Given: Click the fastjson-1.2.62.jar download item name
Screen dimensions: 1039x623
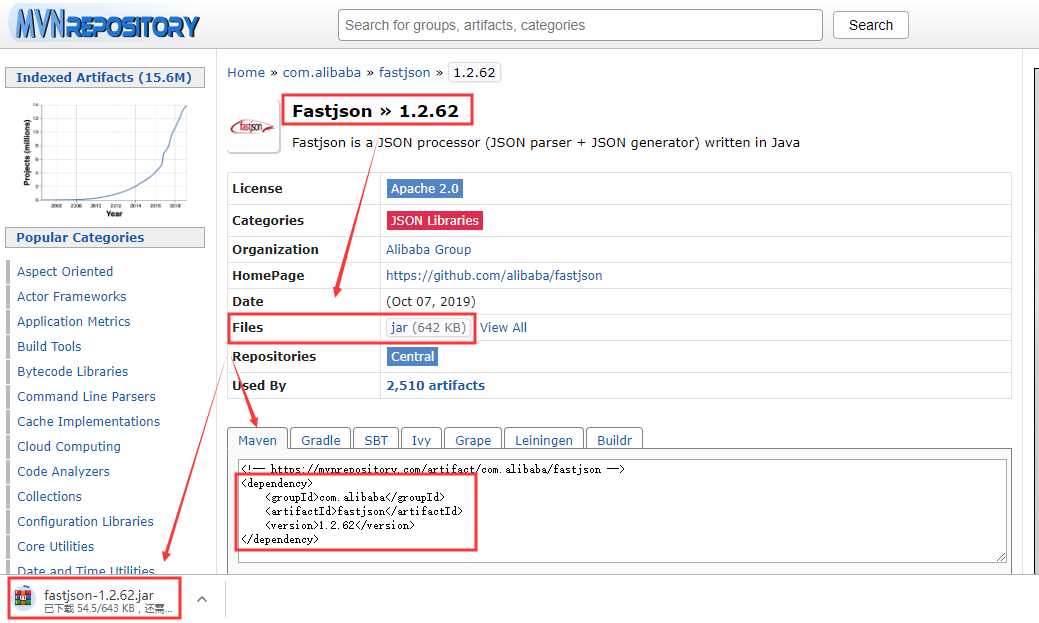Looking at the screenshot, I should click(99, 595).
